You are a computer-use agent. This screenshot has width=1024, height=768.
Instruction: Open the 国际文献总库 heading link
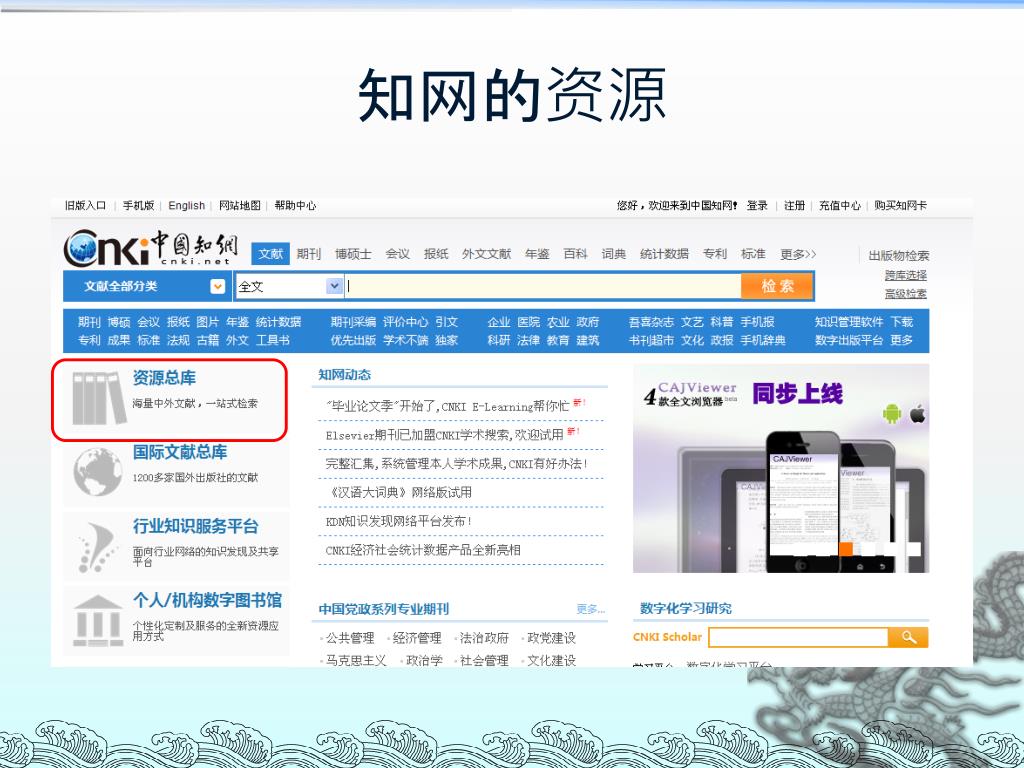[180, 452]
